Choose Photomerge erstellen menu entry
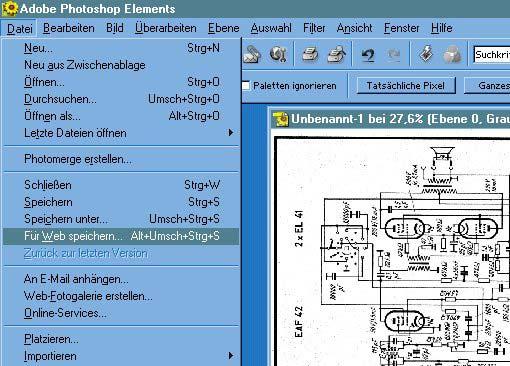This screenshot has height=366, width=510. (121, 159)
